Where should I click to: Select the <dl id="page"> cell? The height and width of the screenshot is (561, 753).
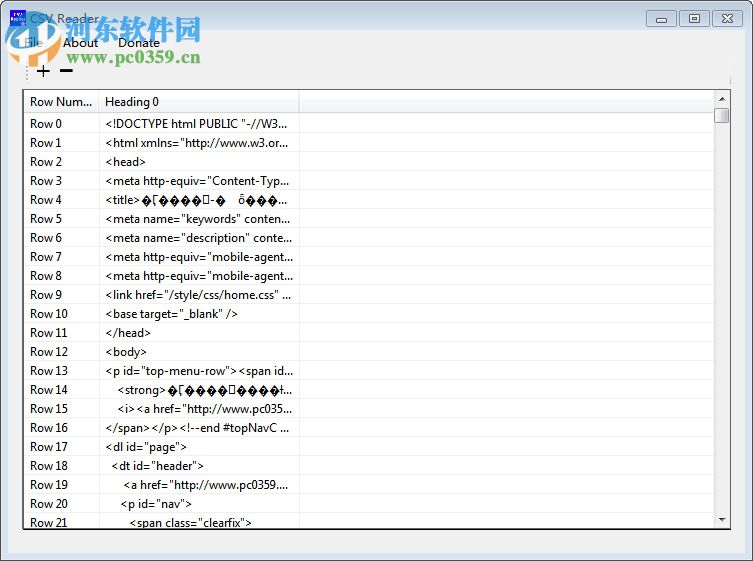[x=199, y=447]
